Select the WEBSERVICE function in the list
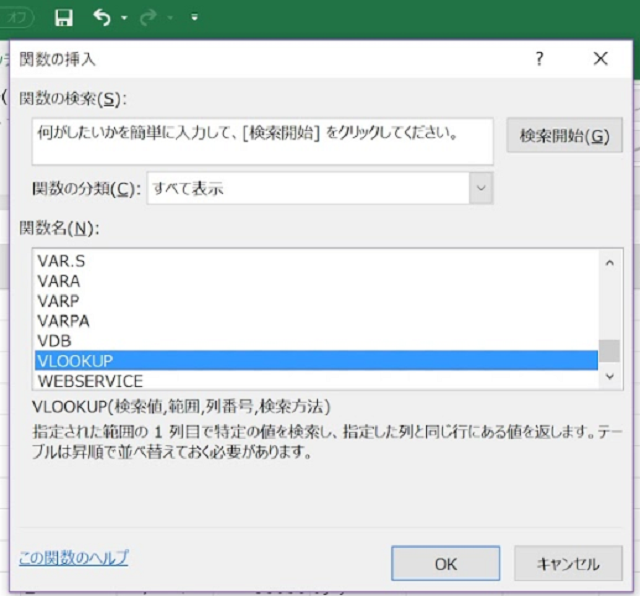Viewport: 640px width, 596px height. [x=90, y=381]
